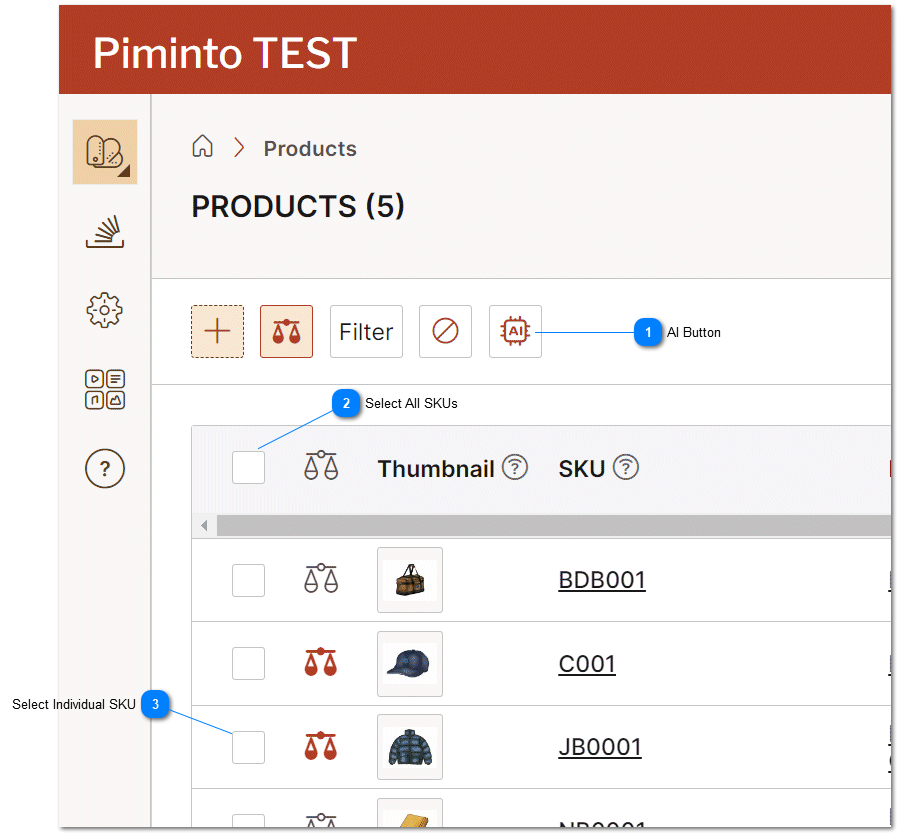Open the publishing channels sidebar icon

[x=104, y=231]
